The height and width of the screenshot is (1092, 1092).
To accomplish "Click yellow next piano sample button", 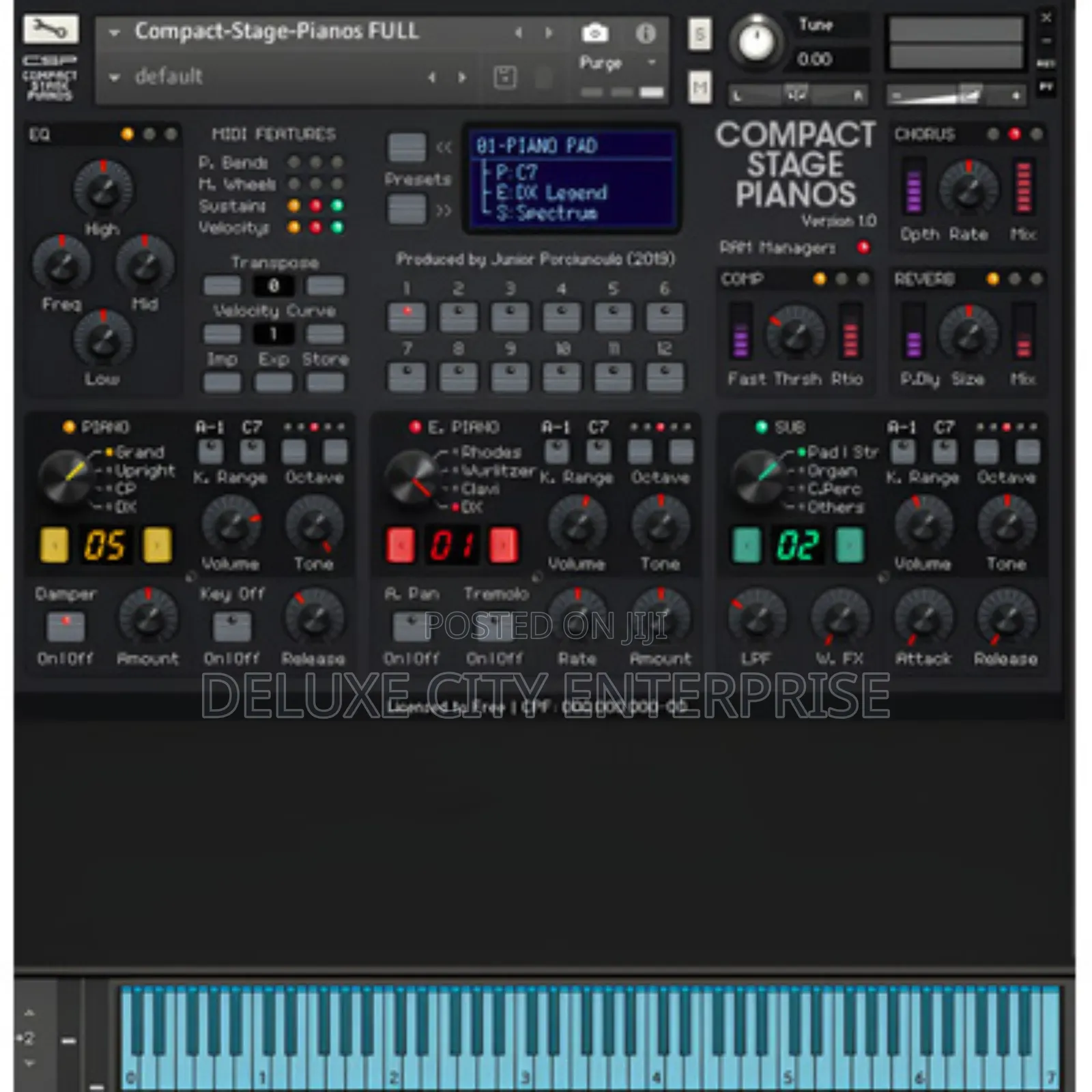I will [157, 545].
